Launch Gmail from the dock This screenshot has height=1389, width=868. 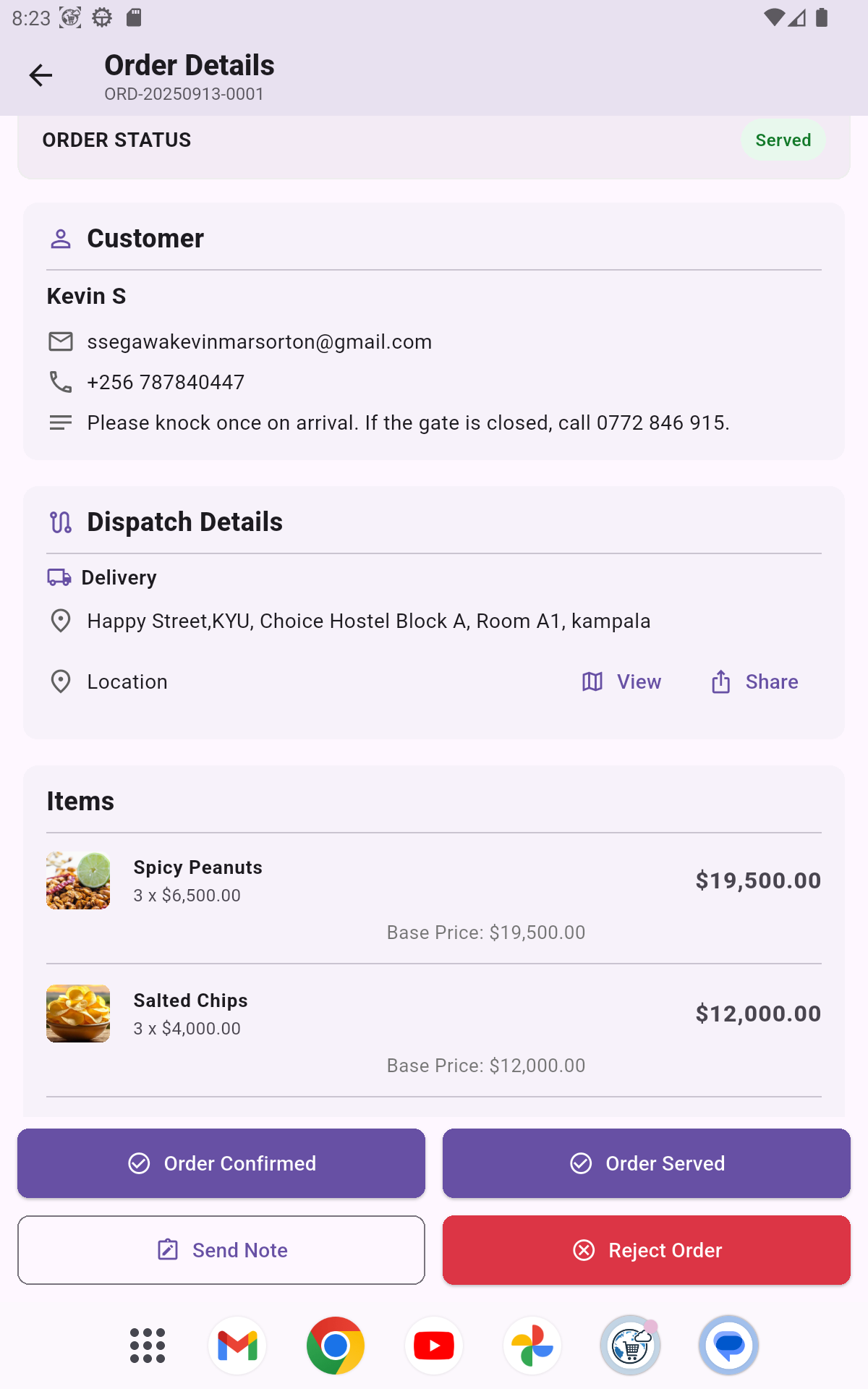pyautogui.click(x=237, y=1346)
